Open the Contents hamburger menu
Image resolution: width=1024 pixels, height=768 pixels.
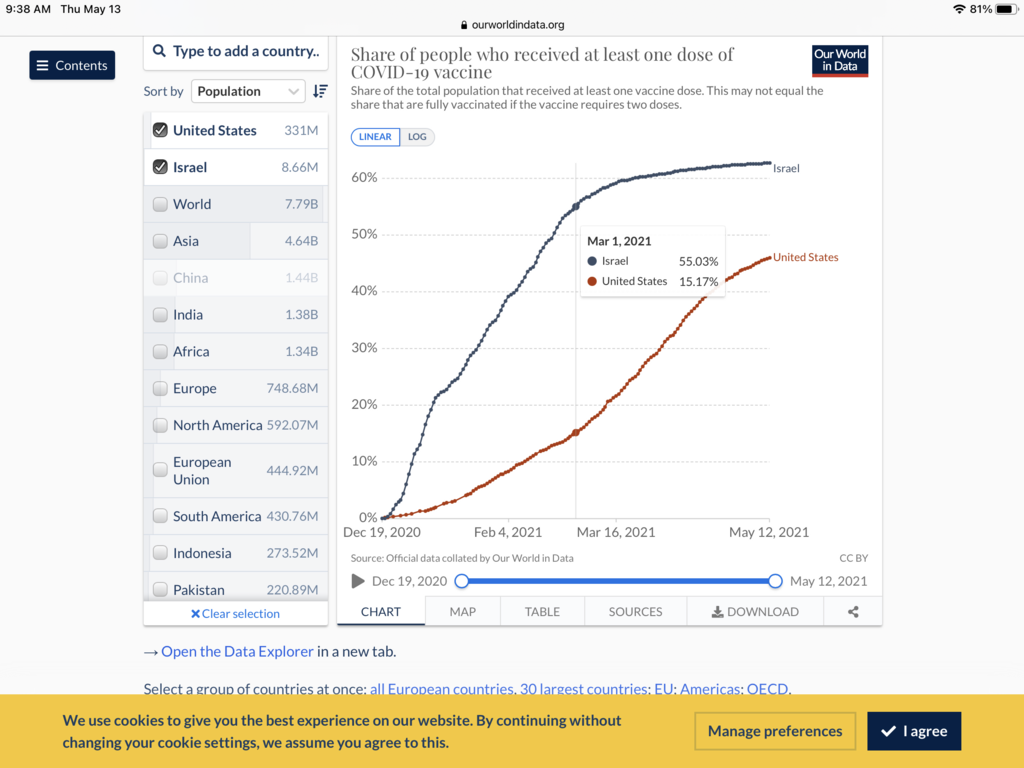point(72,65)
